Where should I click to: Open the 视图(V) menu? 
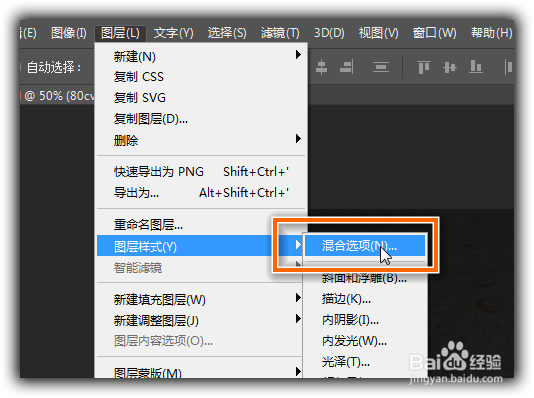pyautogui.click(x=378, y=33)
